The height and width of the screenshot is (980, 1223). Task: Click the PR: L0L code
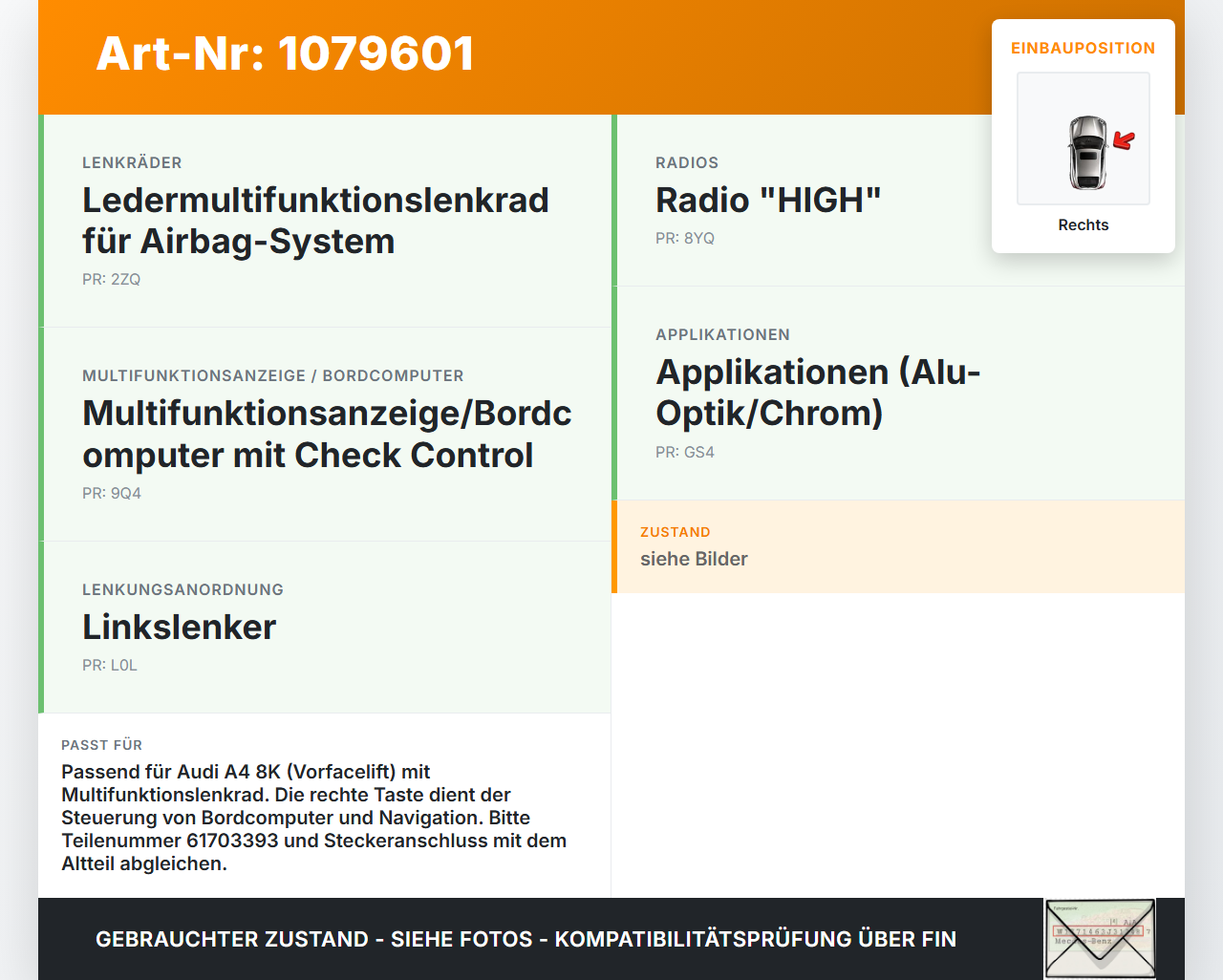coord(110,666)
